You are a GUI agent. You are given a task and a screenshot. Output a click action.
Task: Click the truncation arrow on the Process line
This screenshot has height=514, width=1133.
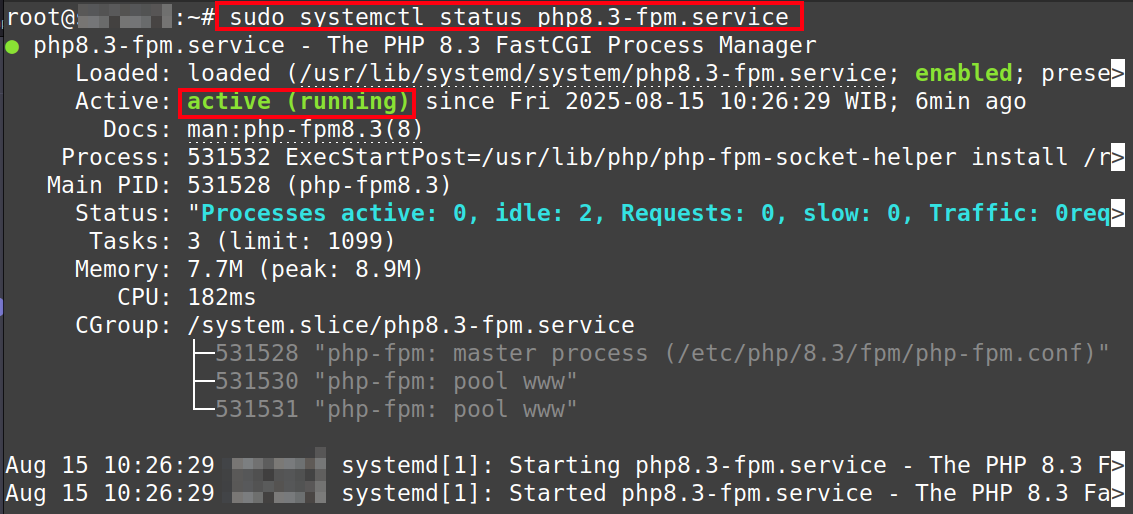coord(1118,158)
